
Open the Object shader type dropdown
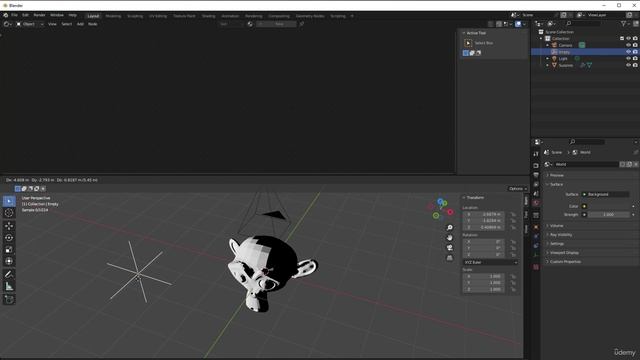30,24
